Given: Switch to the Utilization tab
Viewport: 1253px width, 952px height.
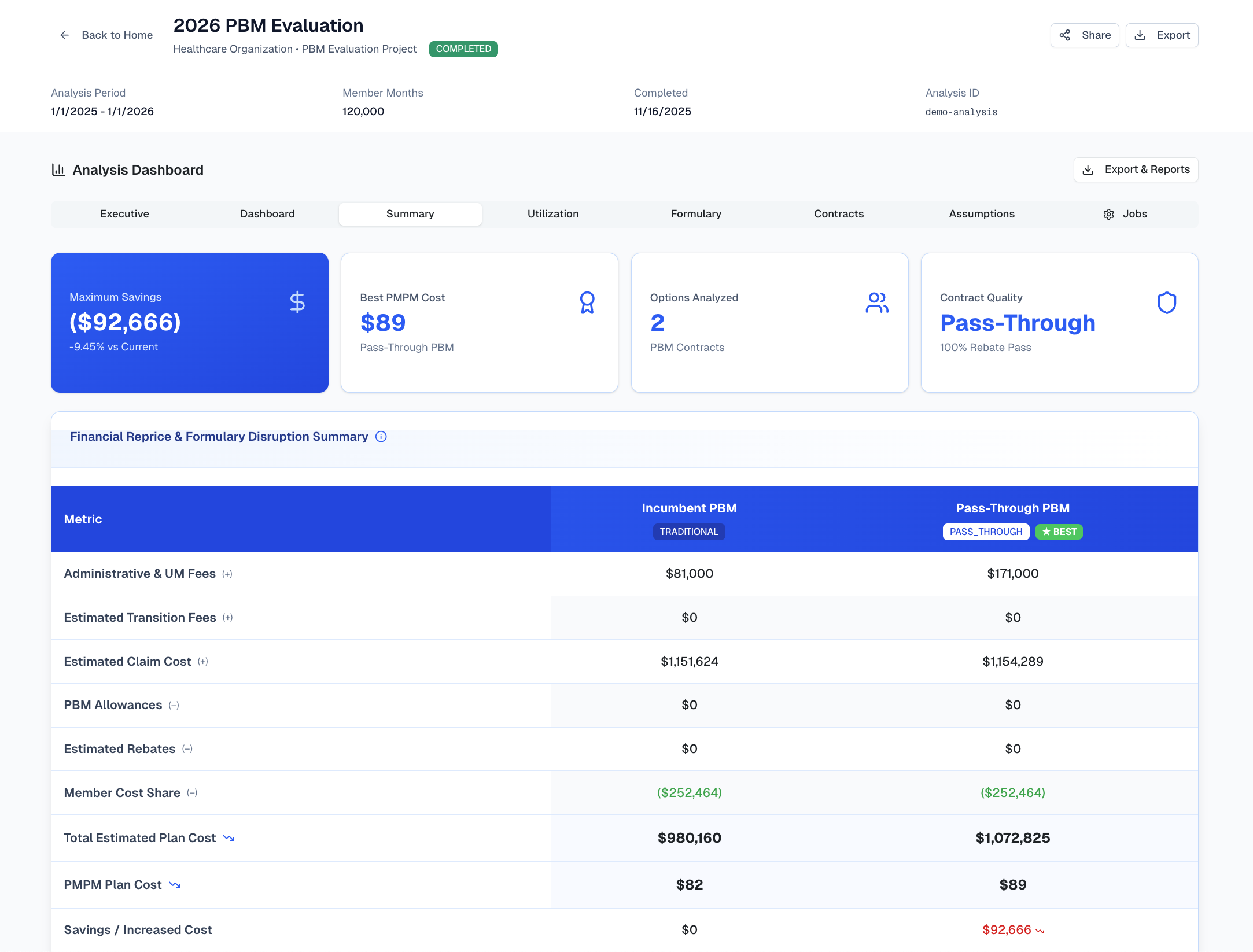Looking at the screenshot, I should pyautogui.click(x=553, y=214).
